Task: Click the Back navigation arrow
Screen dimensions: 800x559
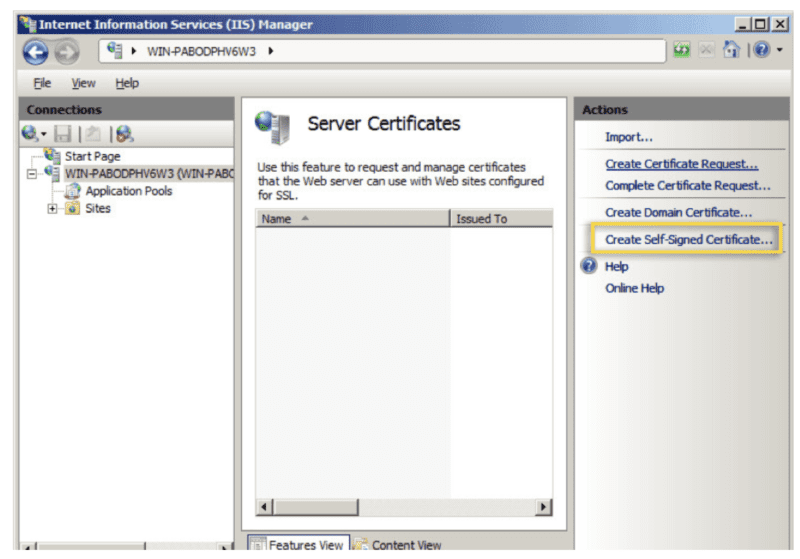Action: (35, 52)
